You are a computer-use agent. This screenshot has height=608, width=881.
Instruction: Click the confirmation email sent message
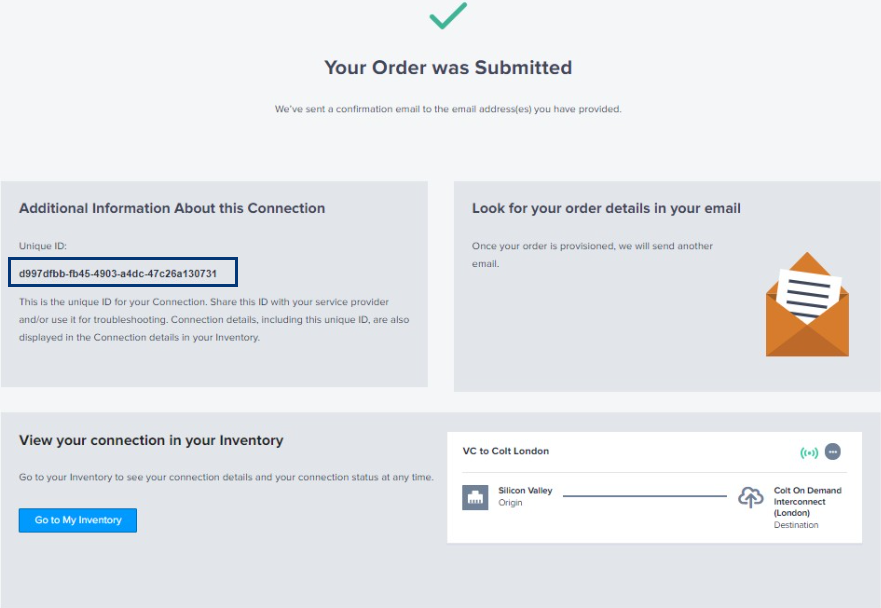tap(448, 109)
